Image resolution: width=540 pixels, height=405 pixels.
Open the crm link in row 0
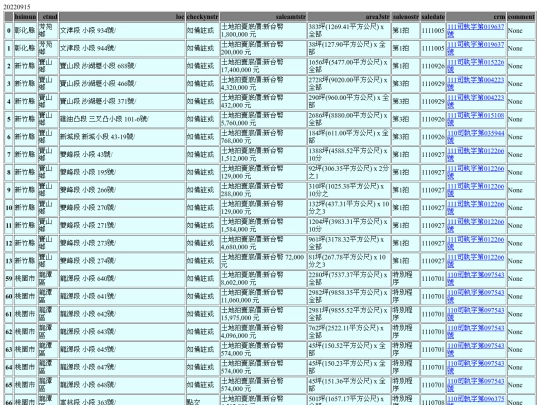pyautogui.click(x=476, y=30)
